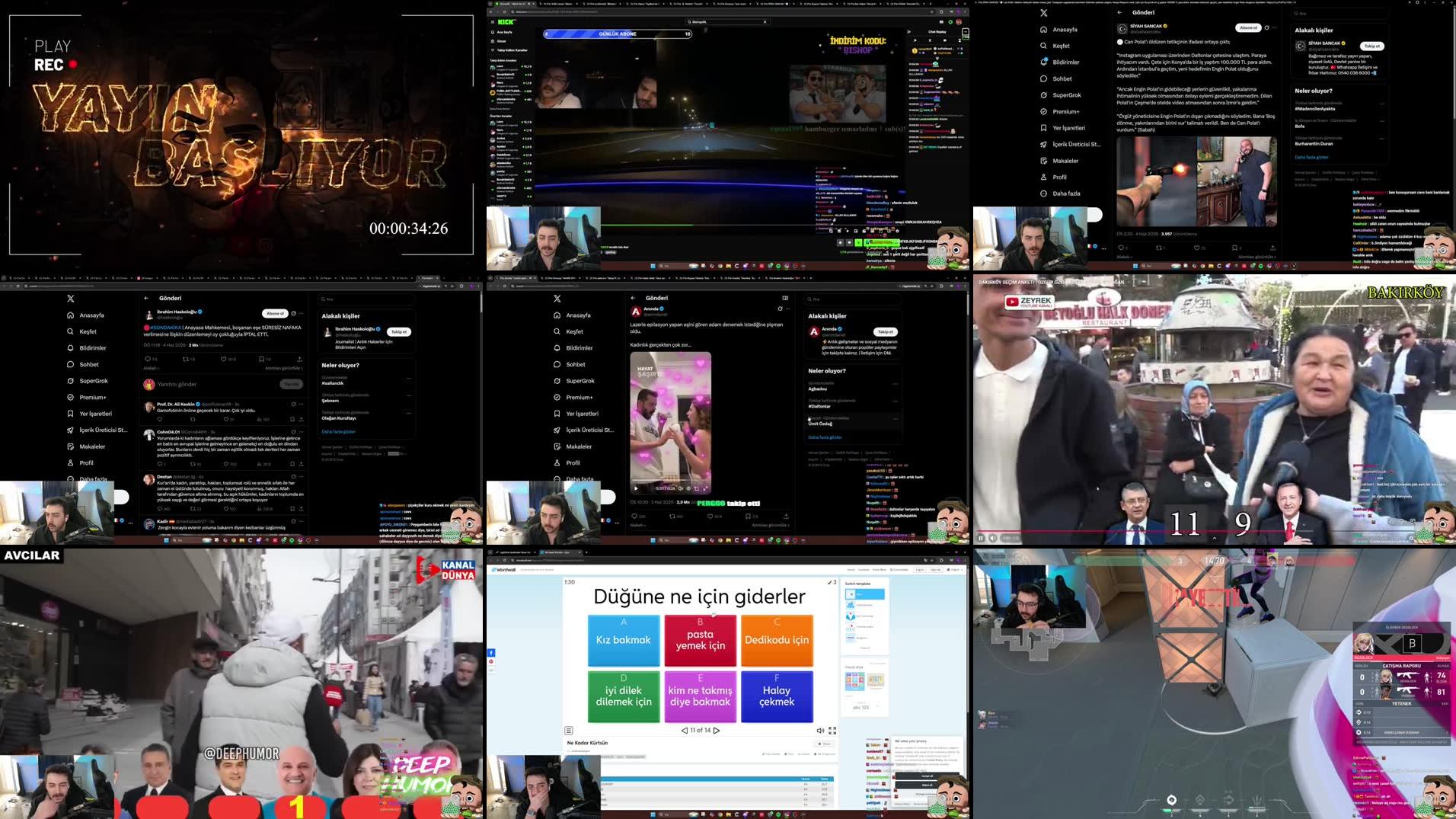The width and height of the screenshot is (1456, 819).
Task: Click Daha fazla göster in the Haskoloğlu window
Action: 338,432
